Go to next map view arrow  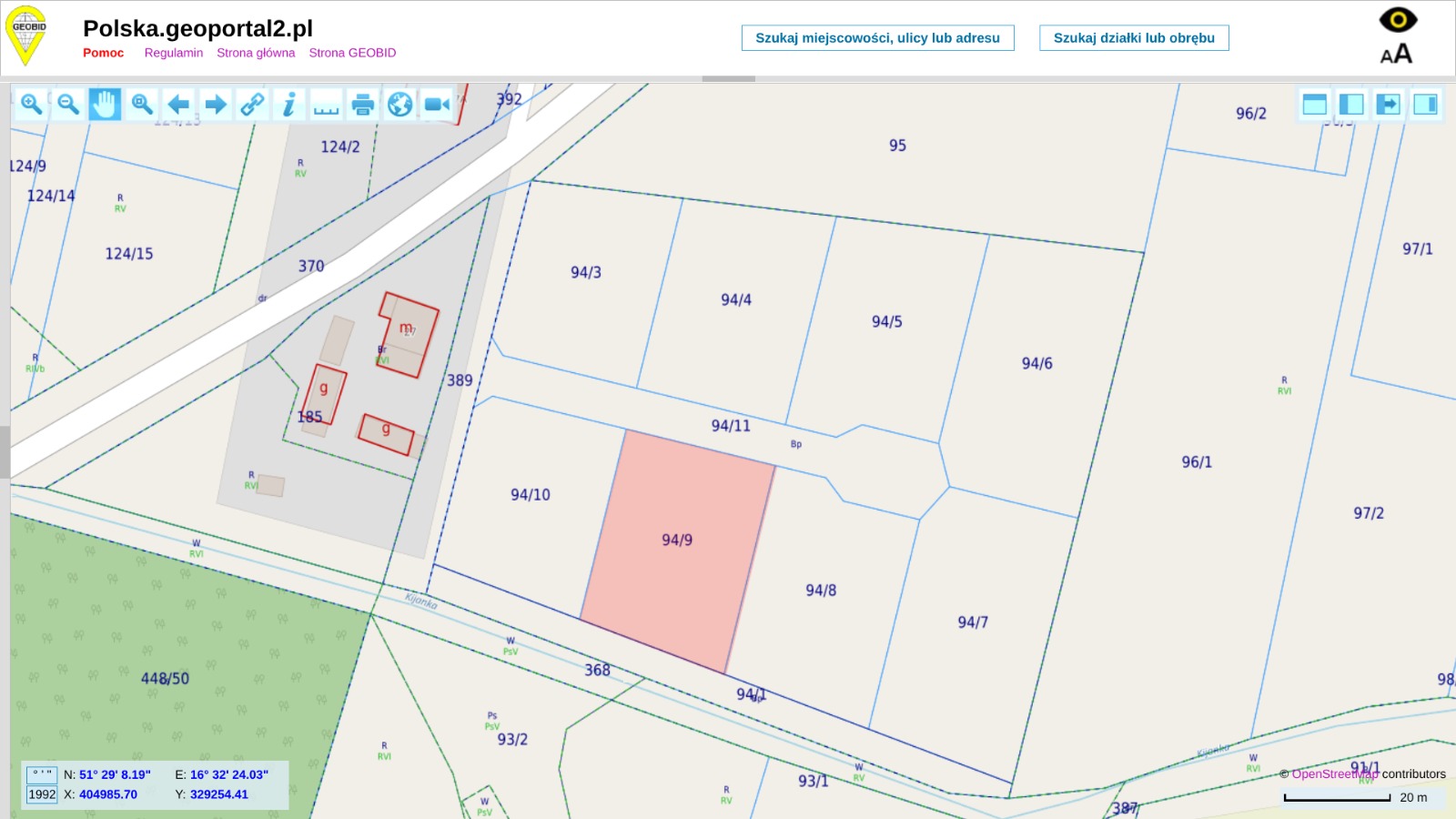point(216,105)
